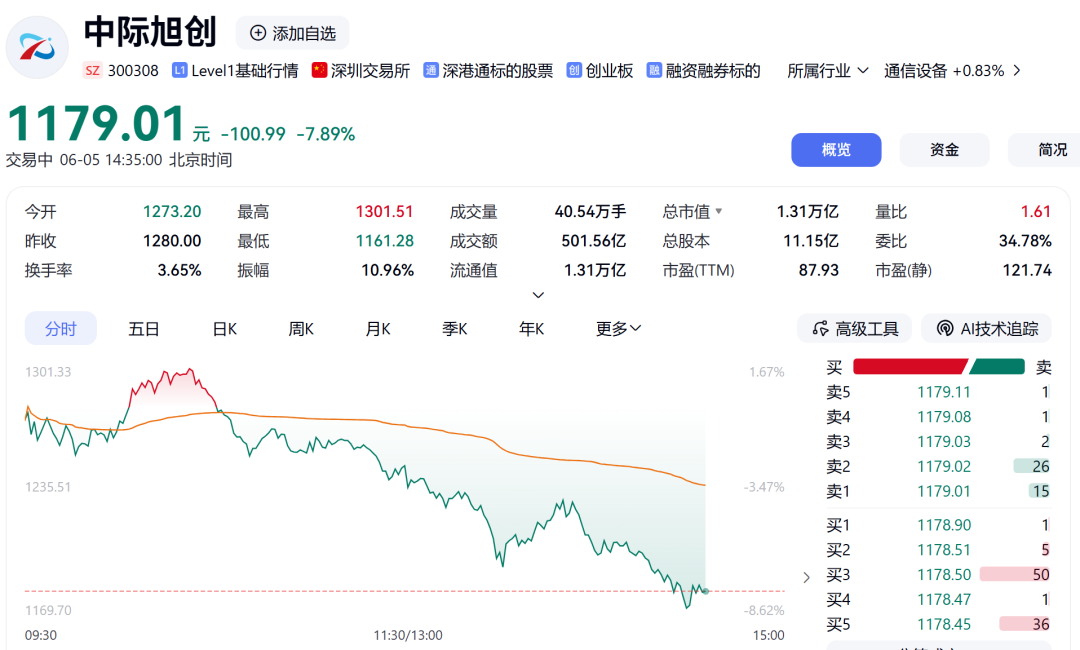1080x650 pixels.
Task: Select the 五日 chart tab
Action: [143, 328]
